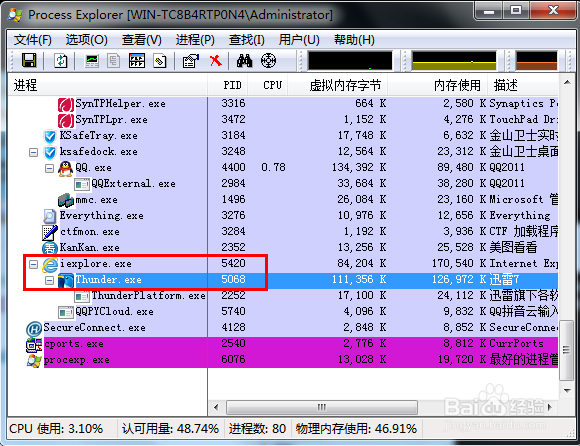Sort by the 内存使用 column header
580x446 pixels.
[438, 85]
